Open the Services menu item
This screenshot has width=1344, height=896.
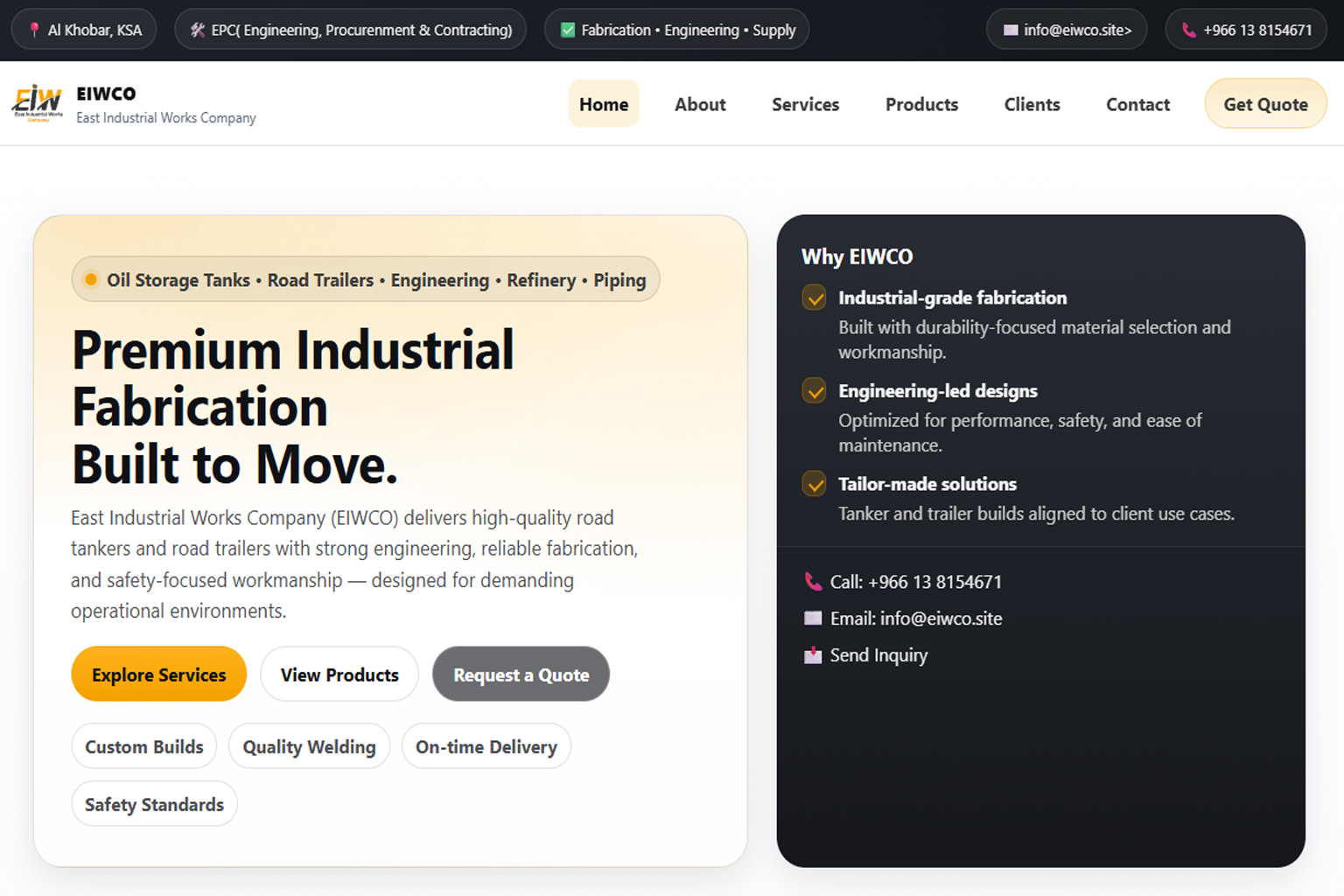(805, 104)
